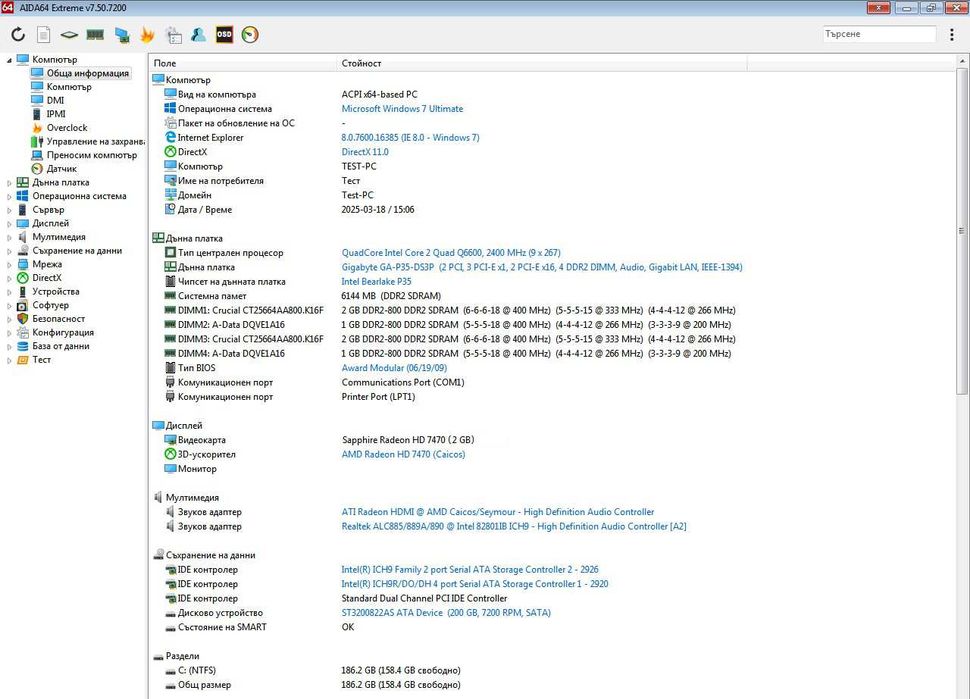Expand the Мрежа tree node
This screenshot has height=699, width=970.
[9, 265]
